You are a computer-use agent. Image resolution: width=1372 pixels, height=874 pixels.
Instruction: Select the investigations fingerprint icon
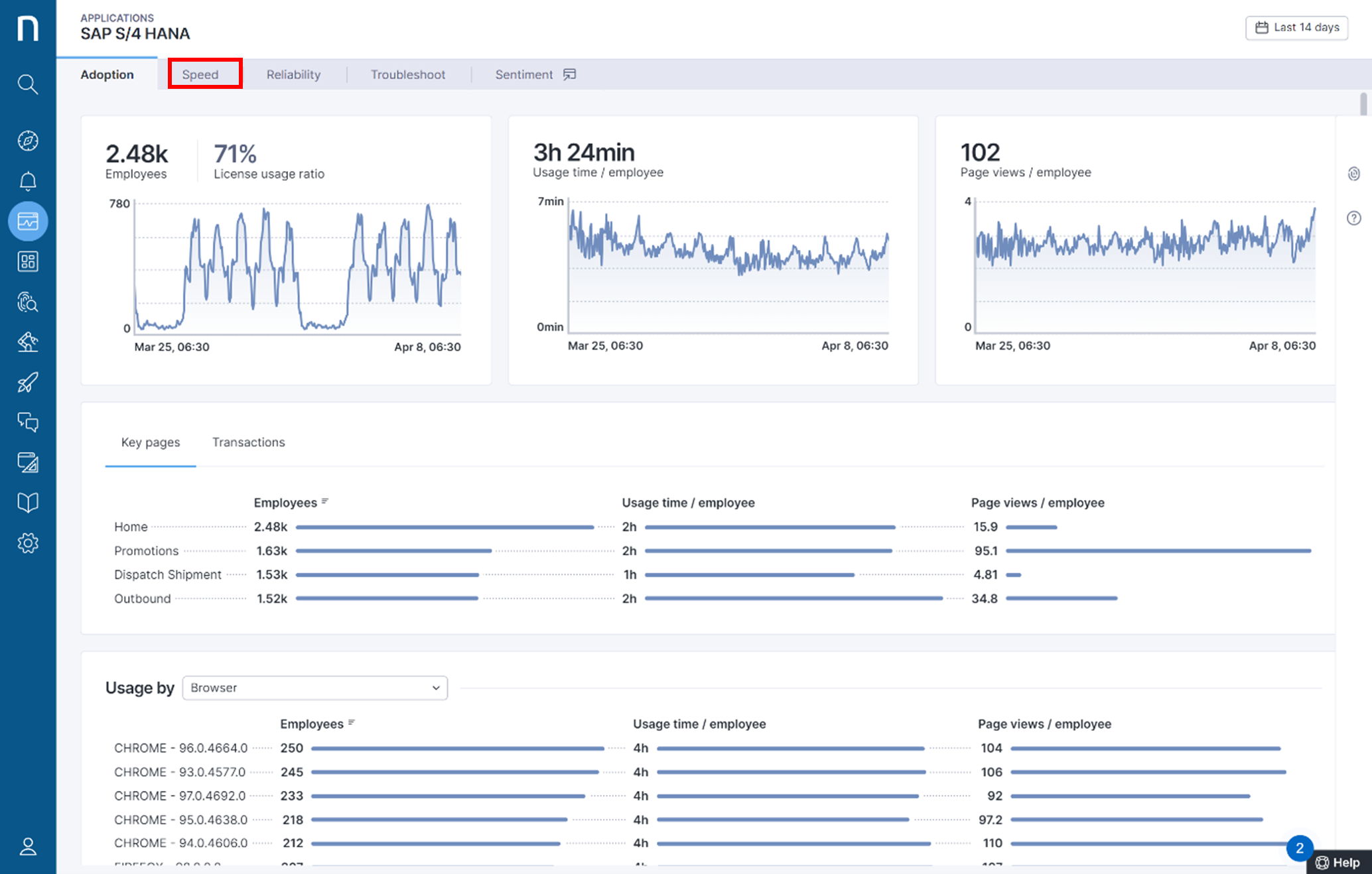pyautogui.click(x=28, y=302)
